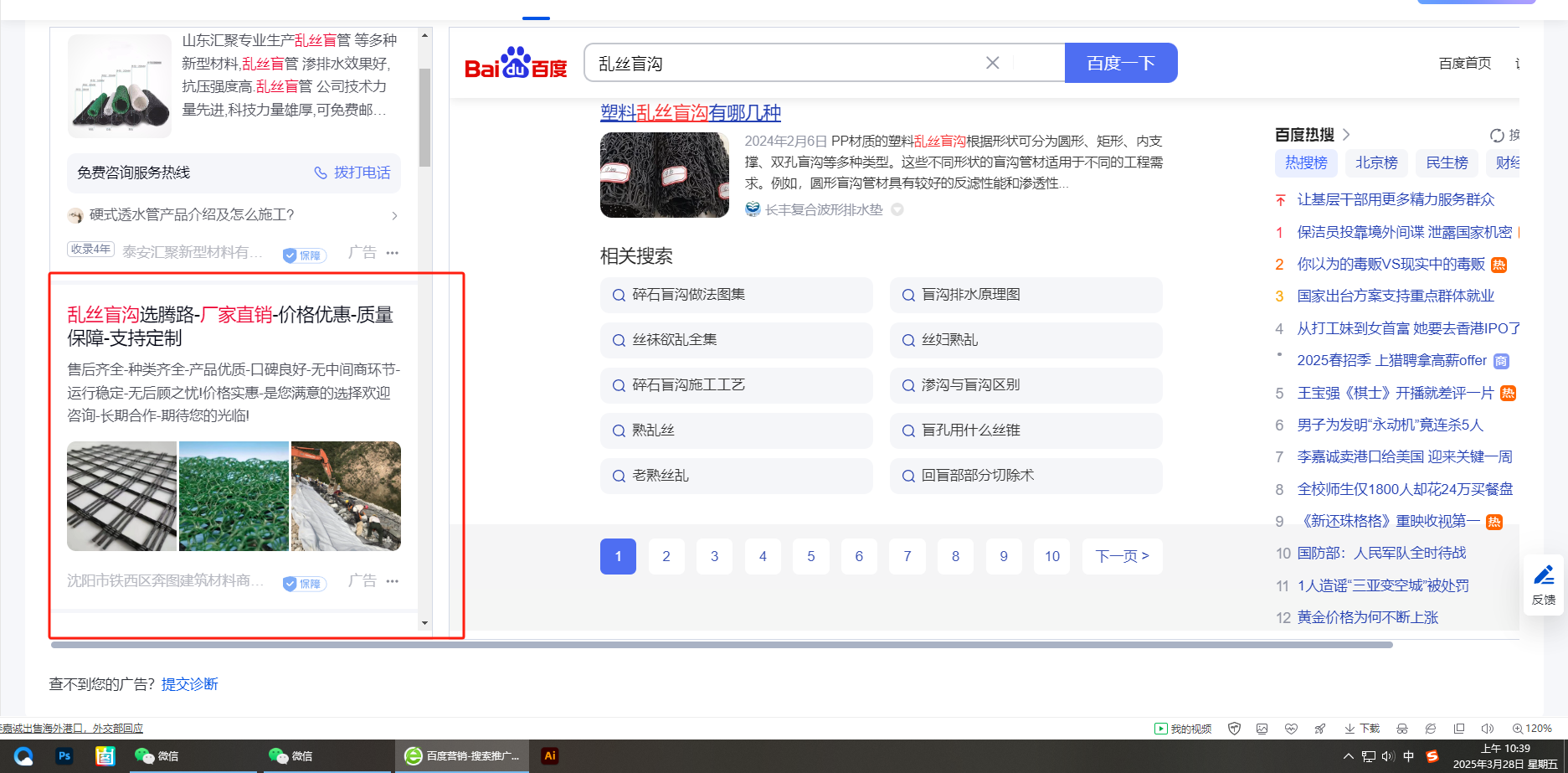The image size is (1568, 773).
Task: Click the excavator construction site ad thumbnail
Action: point(346,496)
